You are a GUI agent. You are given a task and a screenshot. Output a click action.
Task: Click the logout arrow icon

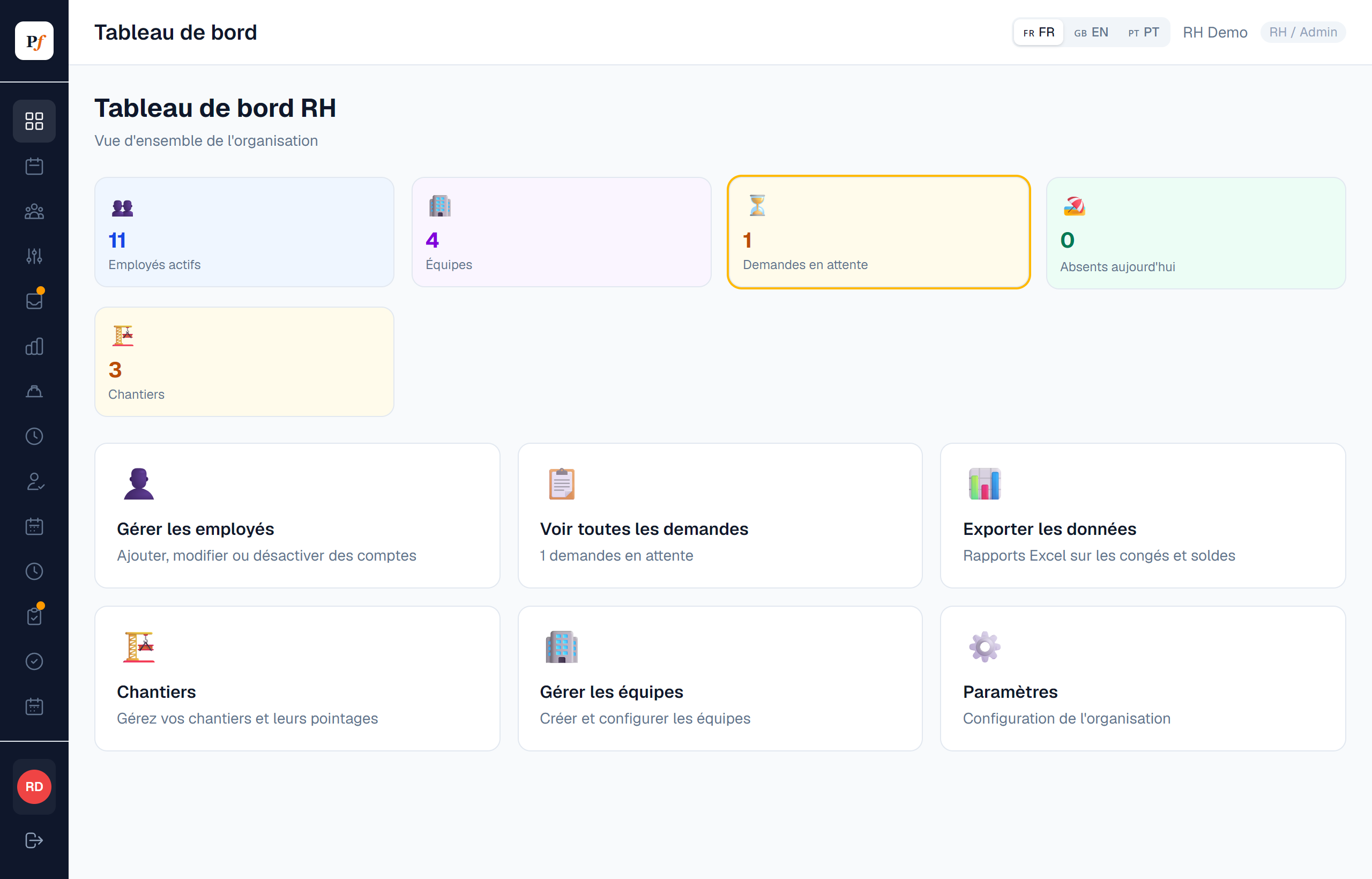34,840
